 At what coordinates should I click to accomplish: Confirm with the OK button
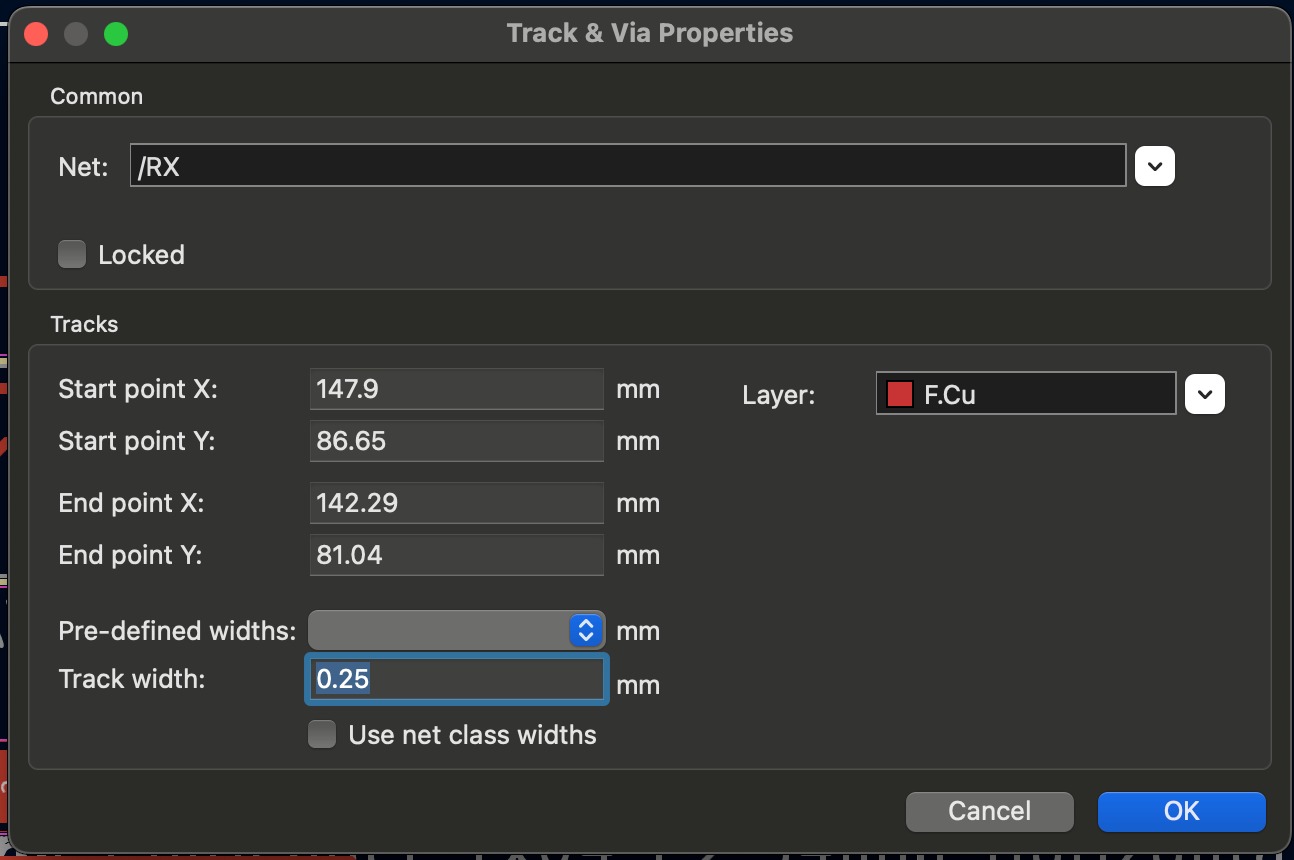tap(1181, 811)
